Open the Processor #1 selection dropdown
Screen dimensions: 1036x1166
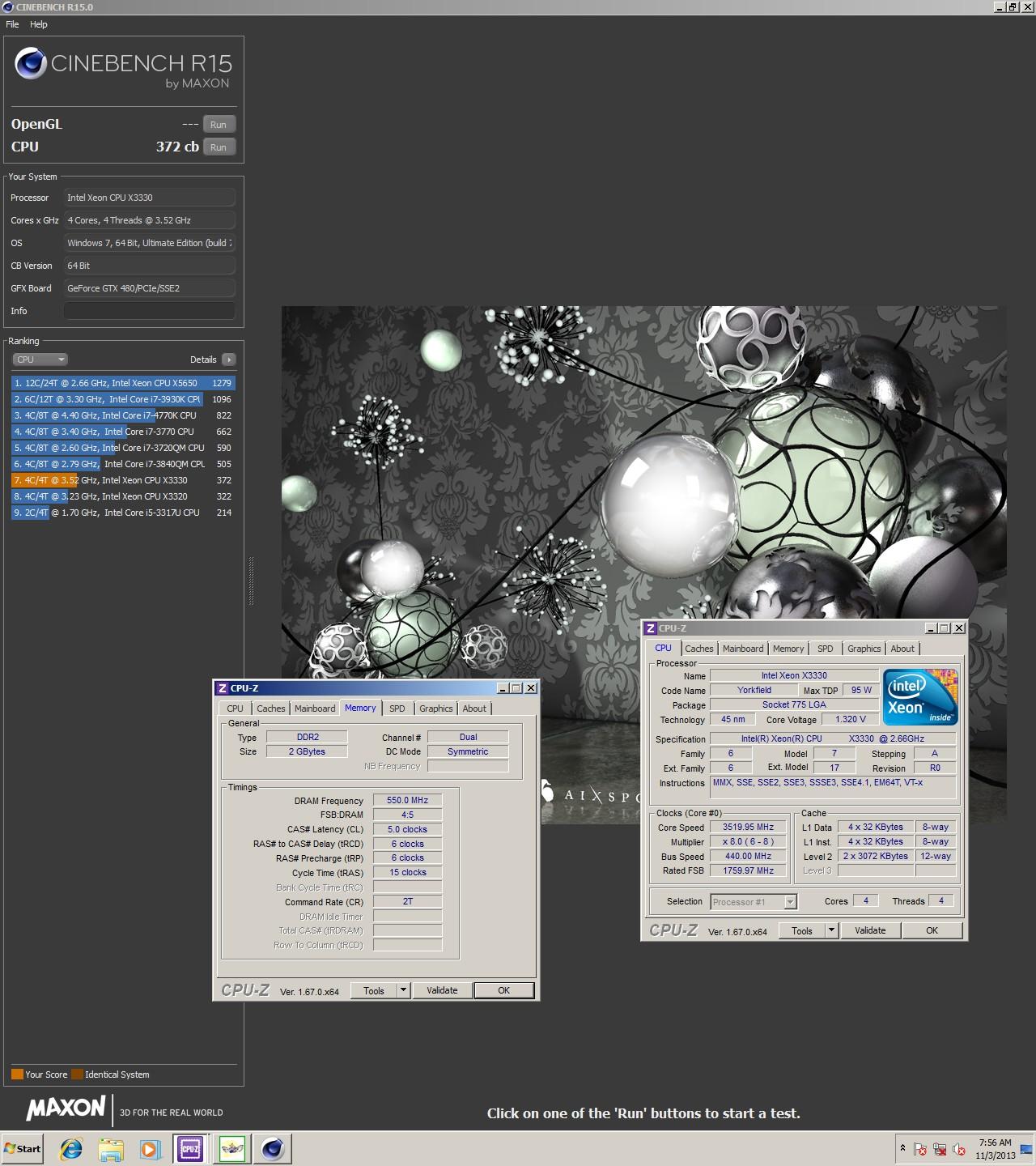[754, 901]
